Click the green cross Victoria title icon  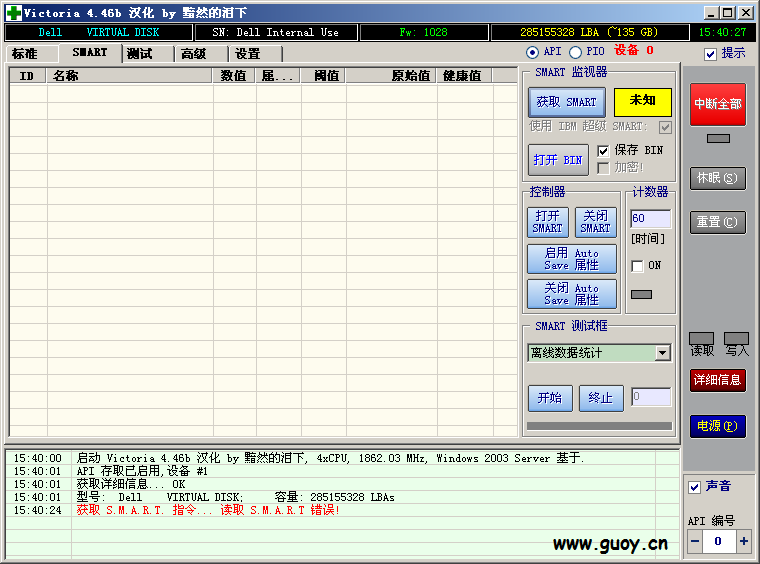[x=14, y=13]
